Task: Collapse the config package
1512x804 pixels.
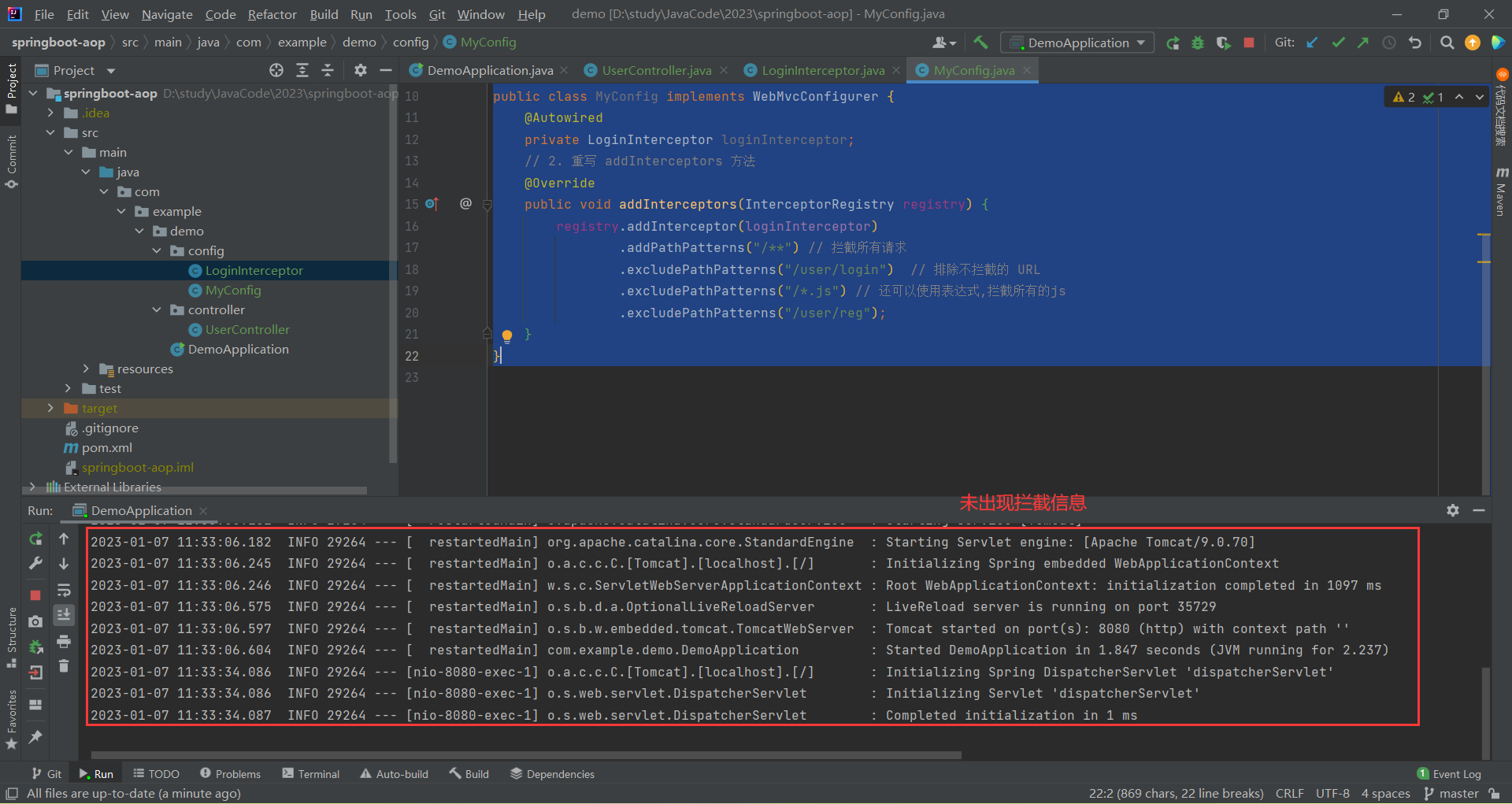Action: (x=157, y=251)
